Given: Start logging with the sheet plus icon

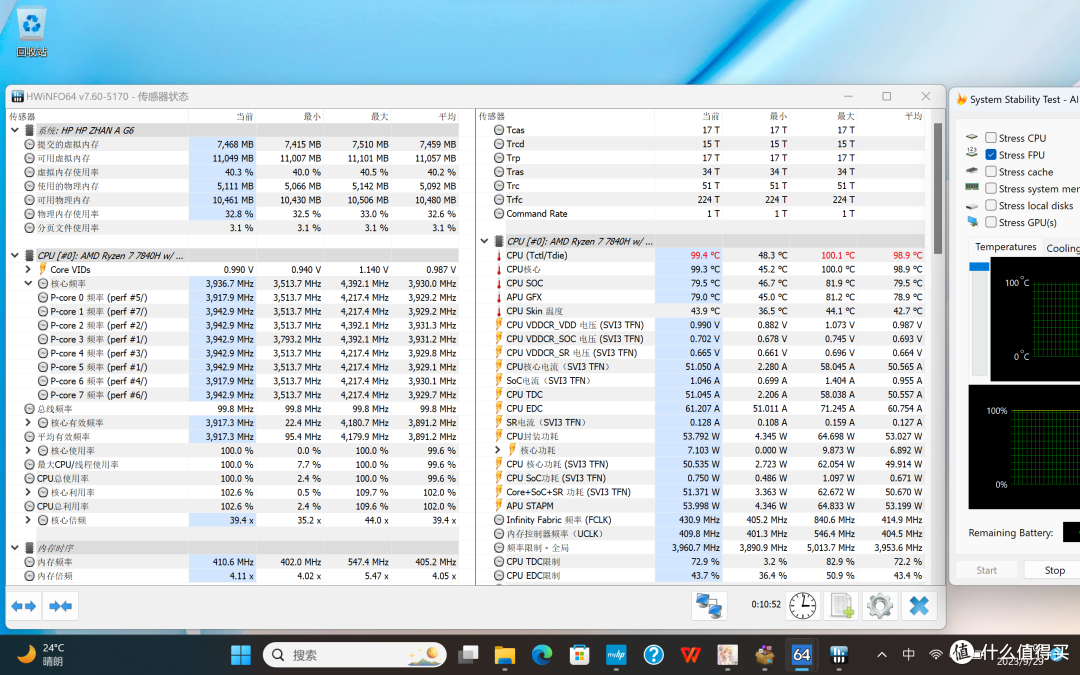Looking at the screenshot, I should pyautogui.click(x=842, y=606).
